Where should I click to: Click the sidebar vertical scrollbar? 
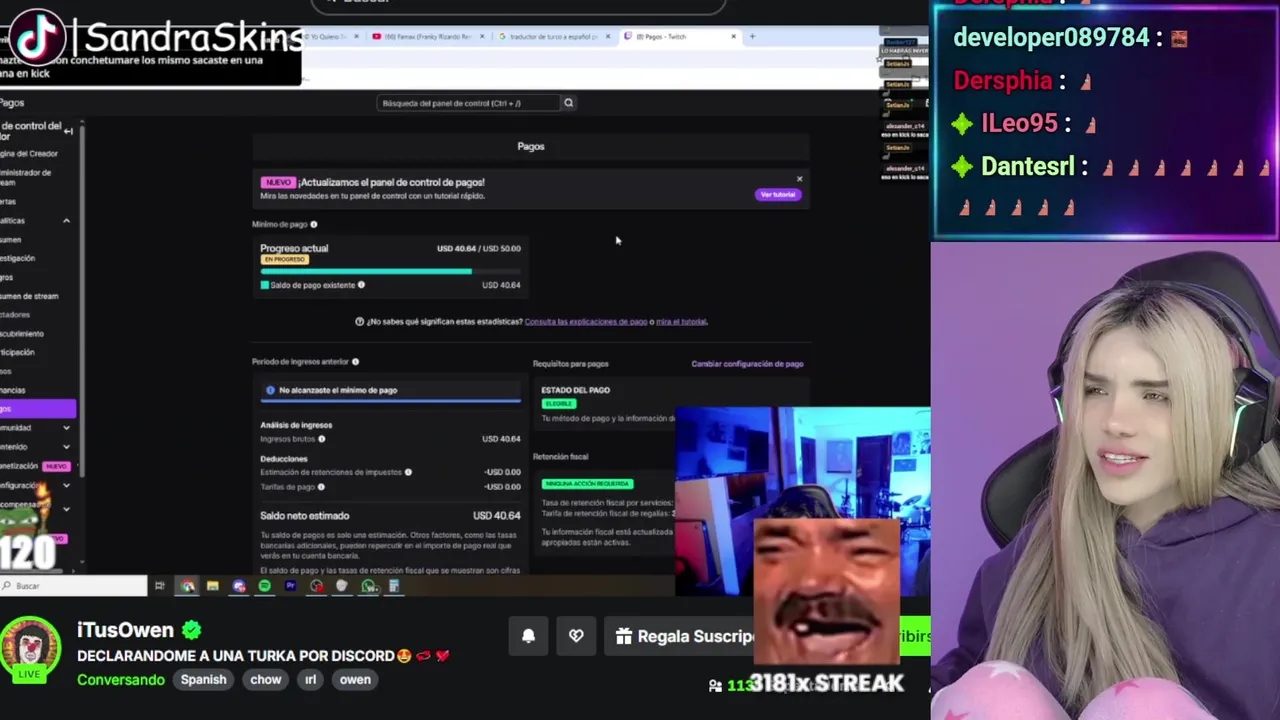pyautogui.click(x=82, y=300)
